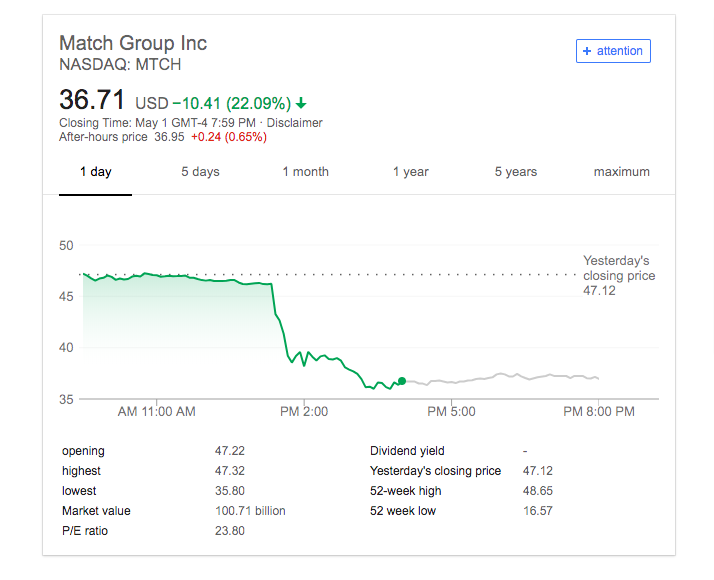Show the 1 year chart

pos(411,172)
